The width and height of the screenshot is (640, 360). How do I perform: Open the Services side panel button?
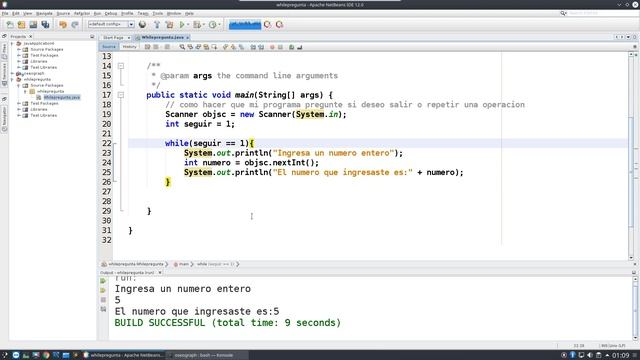click(4, 74)
